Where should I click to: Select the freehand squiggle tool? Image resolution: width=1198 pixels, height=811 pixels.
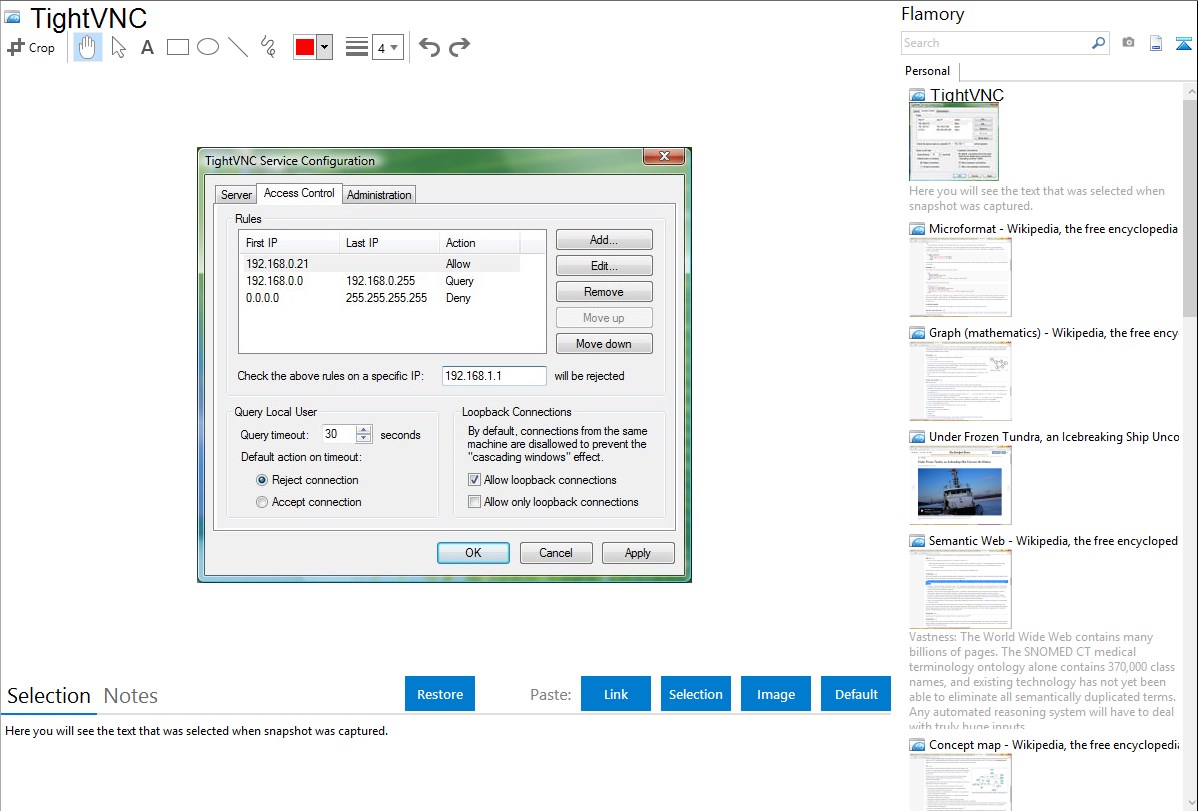[268, 47]
